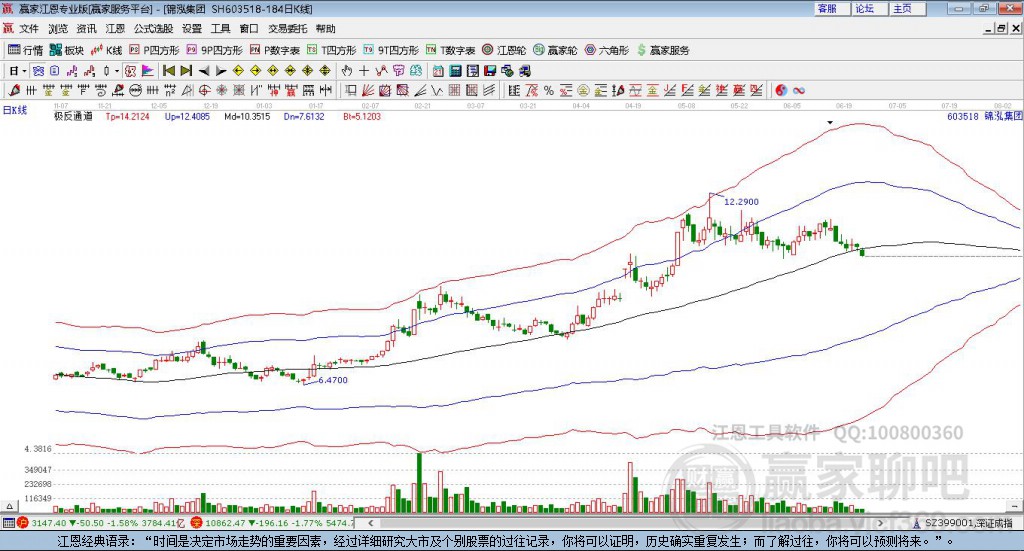The image size is (1024, 551).
Task: Select the n² squares tool
Action: (170, 91)
